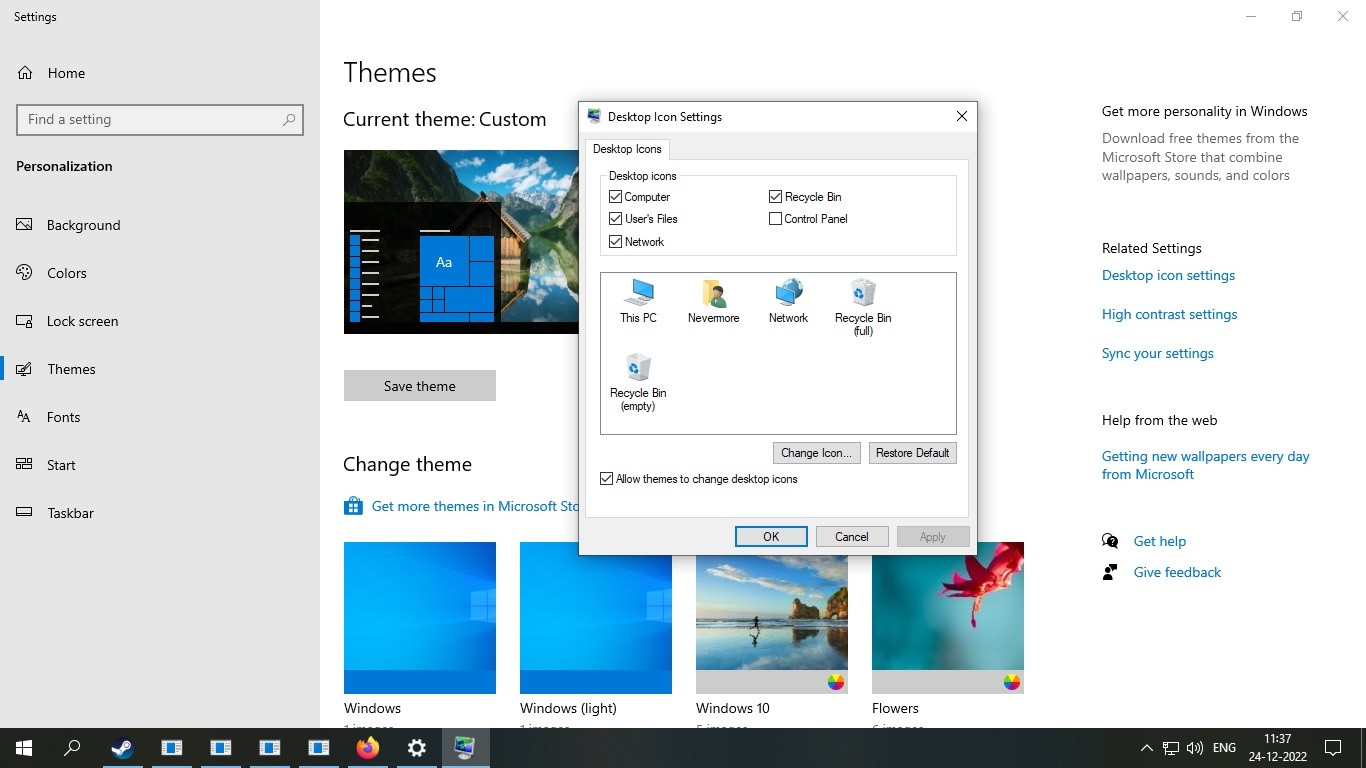Click OK in Desktop Icon Settings
Image resolution: width=1366 pixels, height=768 pixels.
click(x=771, y=537)
